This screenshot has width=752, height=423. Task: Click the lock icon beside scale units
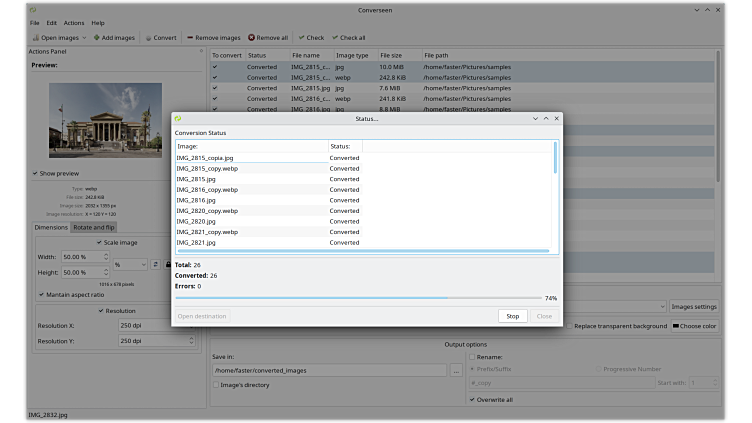(167, 264)
